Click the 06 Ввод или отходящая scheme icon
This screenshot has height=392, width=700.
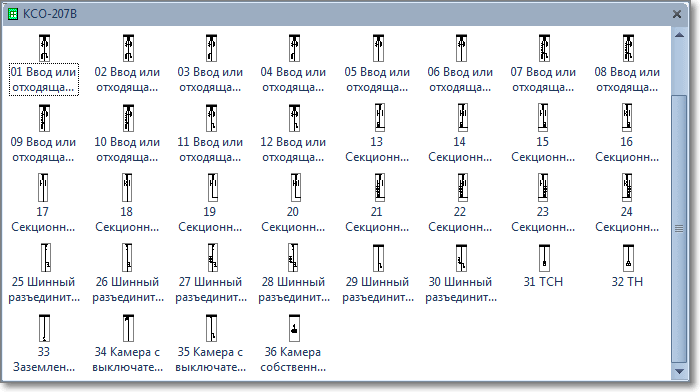click(461, 48)
